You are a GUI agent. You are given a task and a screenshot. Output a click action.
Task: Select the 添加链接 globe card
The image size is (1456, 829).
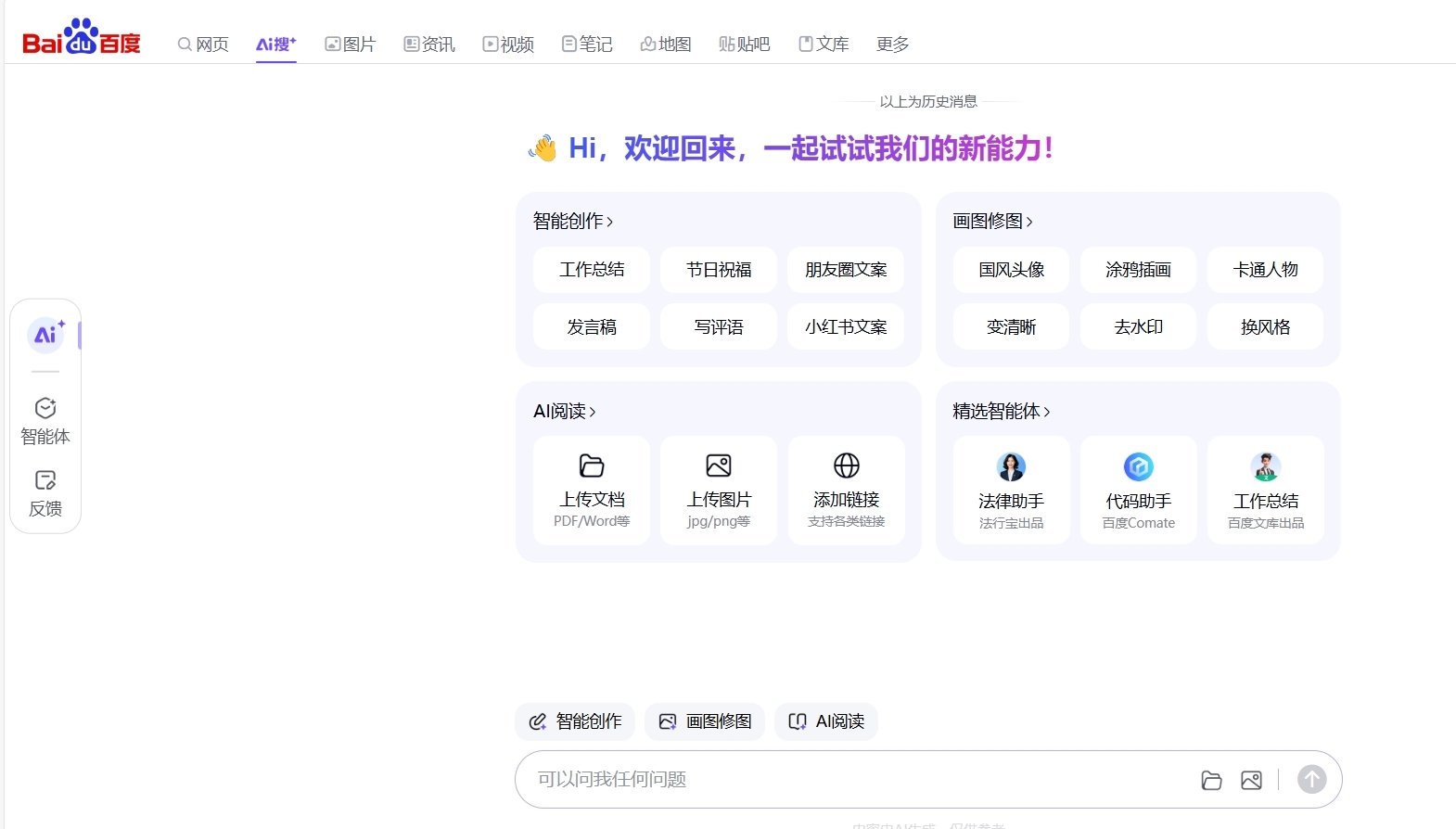coord(846,490)
